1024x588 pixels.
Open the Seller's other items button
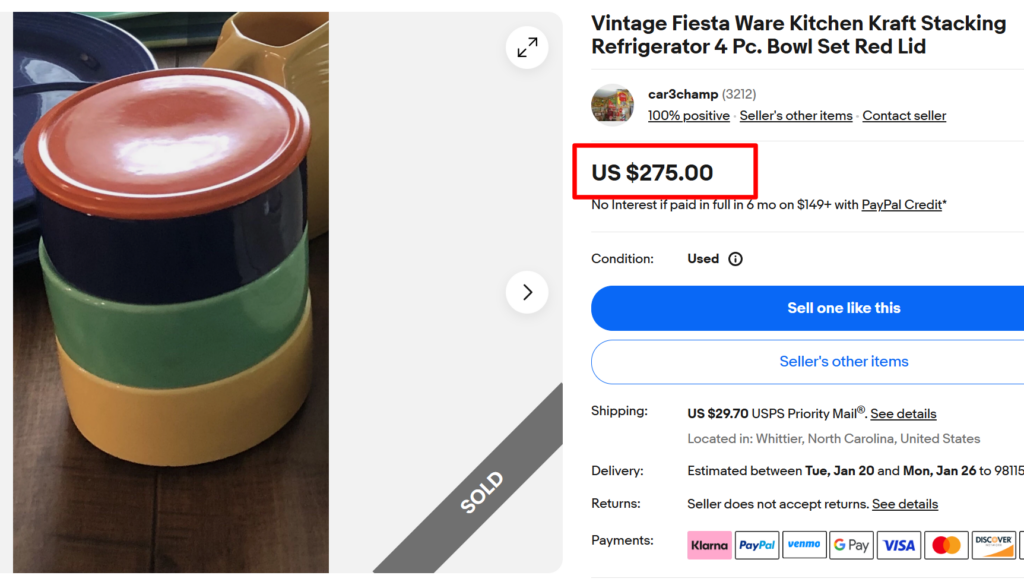843,361
